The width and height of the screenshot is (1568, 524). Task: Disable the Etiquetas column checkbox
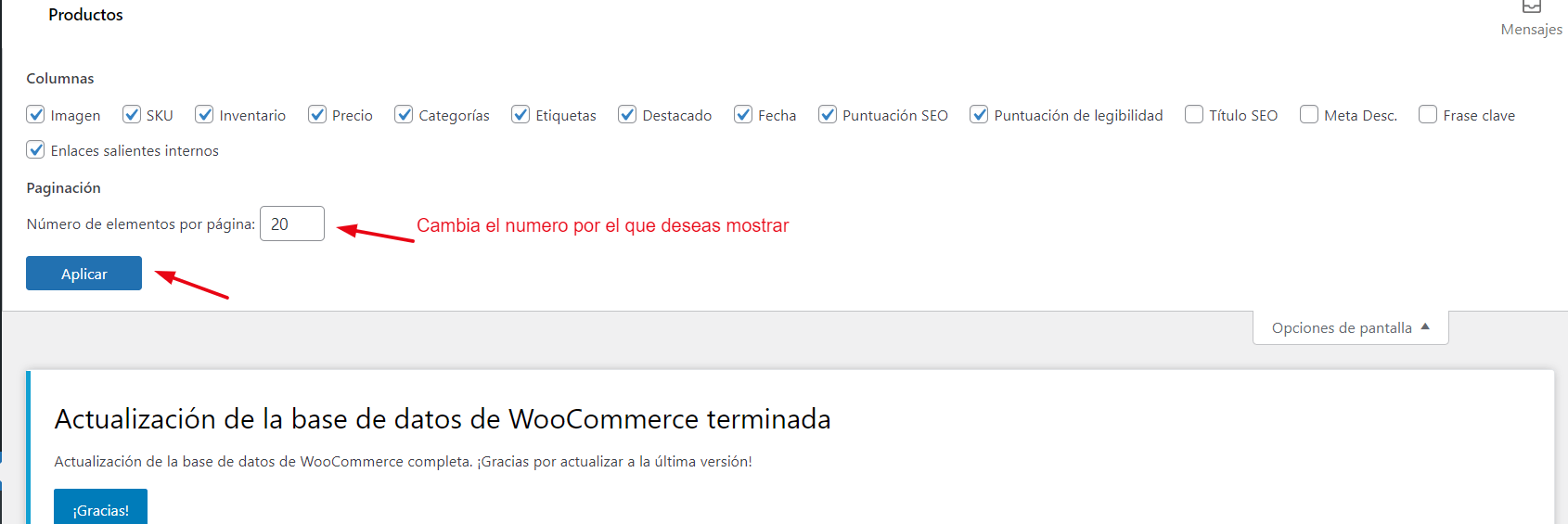[x=521, y=114]
